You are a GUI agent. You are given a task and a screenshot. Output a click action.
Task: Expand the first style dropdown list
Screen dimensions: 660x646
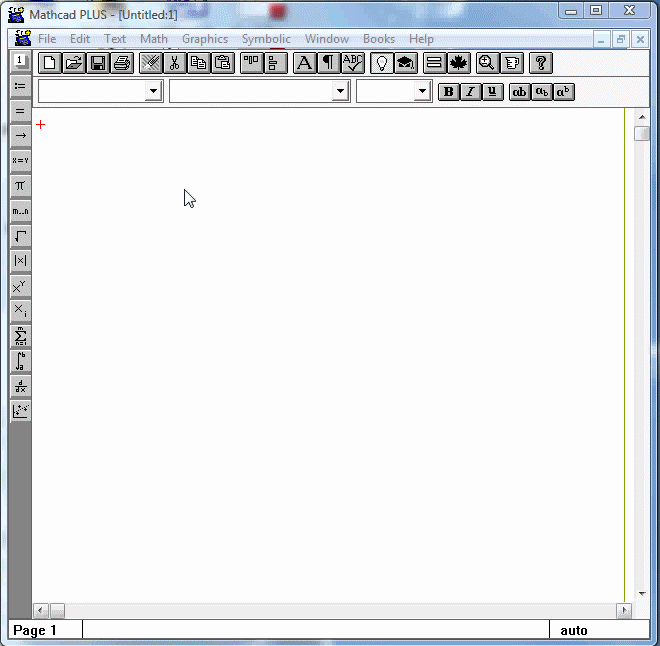click(x=153, y=92)
